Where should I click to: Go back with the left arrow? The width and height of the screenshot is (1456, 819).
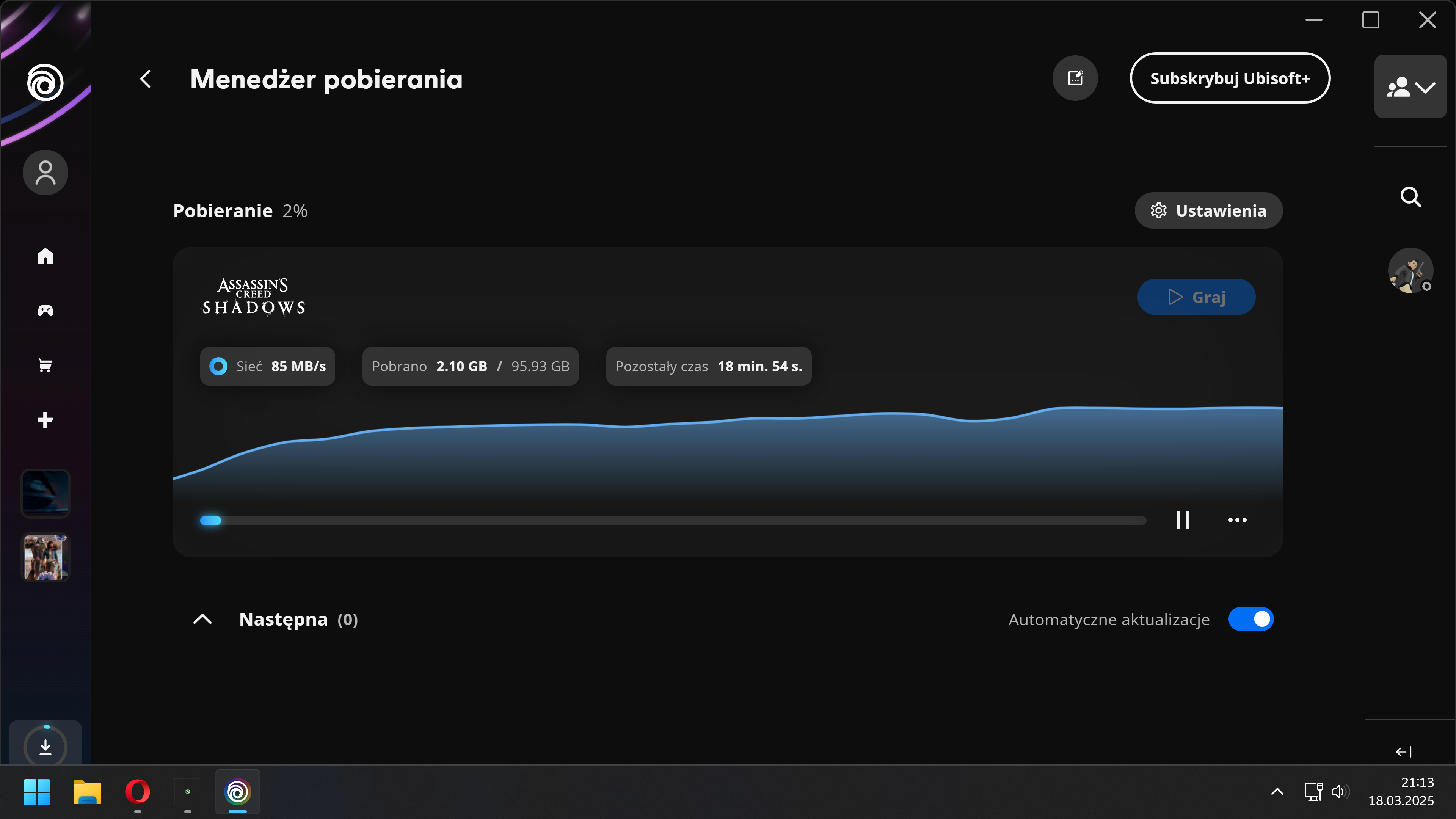[146, 79]
